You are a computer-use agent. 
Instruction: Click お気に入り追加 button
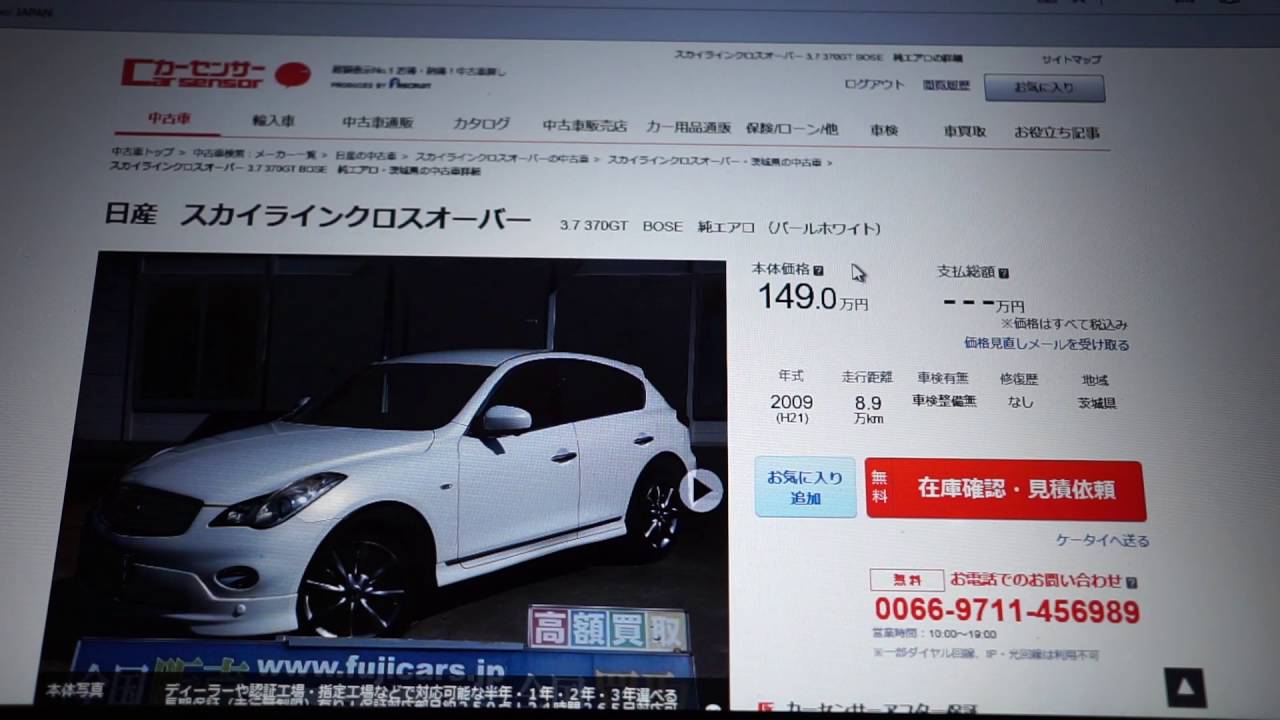click(805, 487)
